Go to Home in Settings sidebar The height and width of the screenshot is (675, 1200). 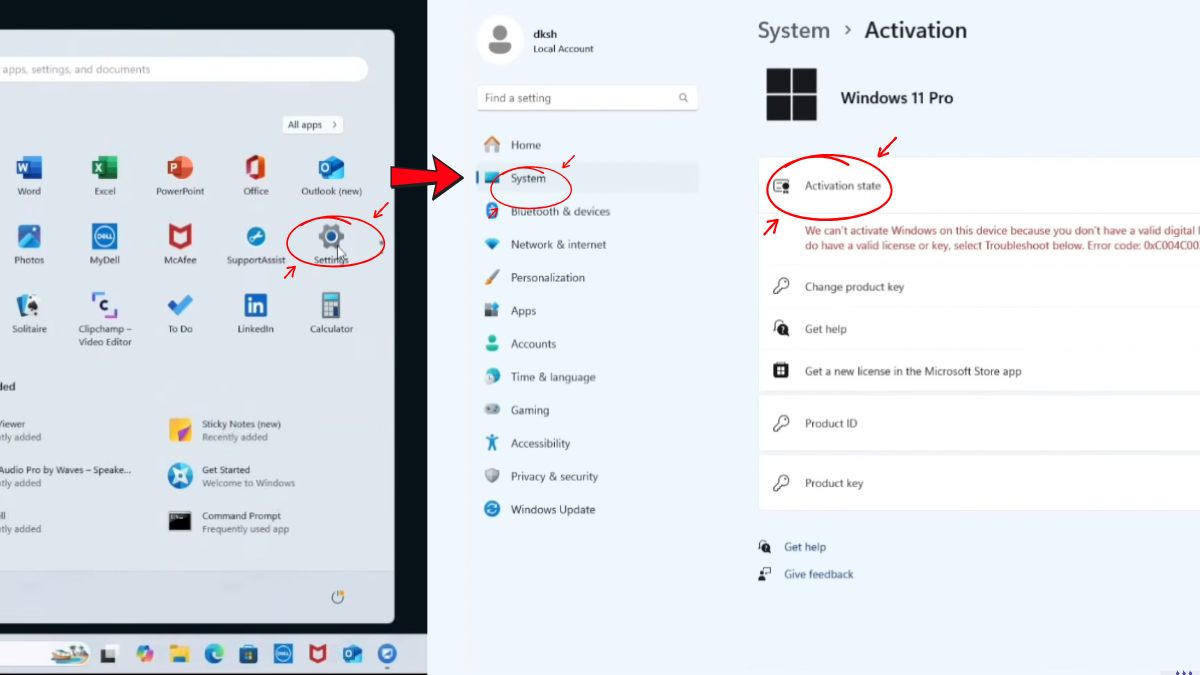(587, 145)
